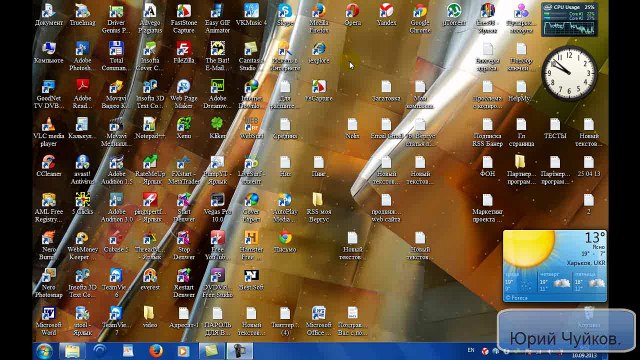Open Firefox from the taskbar
This screenshot has width=640, height=360.
pos(156,351)
